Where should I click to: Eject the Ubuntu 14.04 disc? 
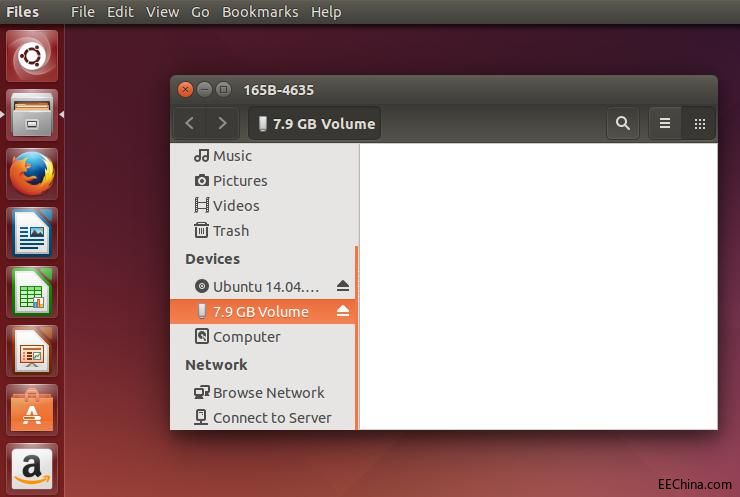tap(343, 286)
